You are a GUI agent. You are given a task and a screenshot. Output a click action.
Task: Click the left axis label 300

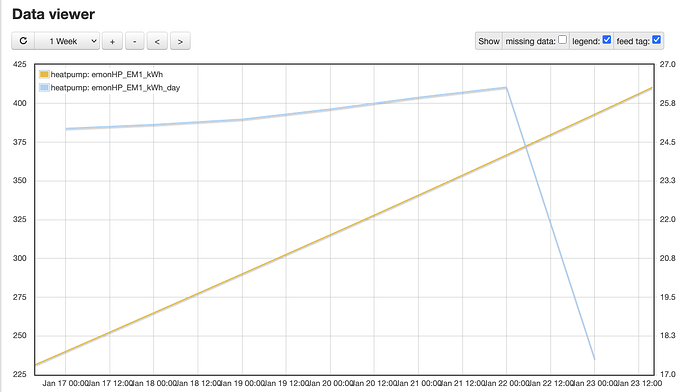[x=19, y=258]
